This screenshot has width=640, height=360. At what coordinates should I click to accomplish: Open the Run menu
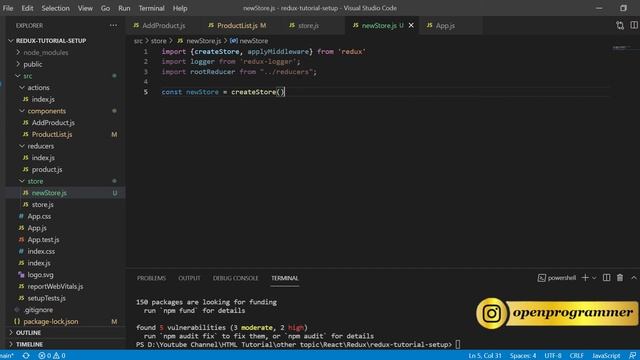coord(124,8)
